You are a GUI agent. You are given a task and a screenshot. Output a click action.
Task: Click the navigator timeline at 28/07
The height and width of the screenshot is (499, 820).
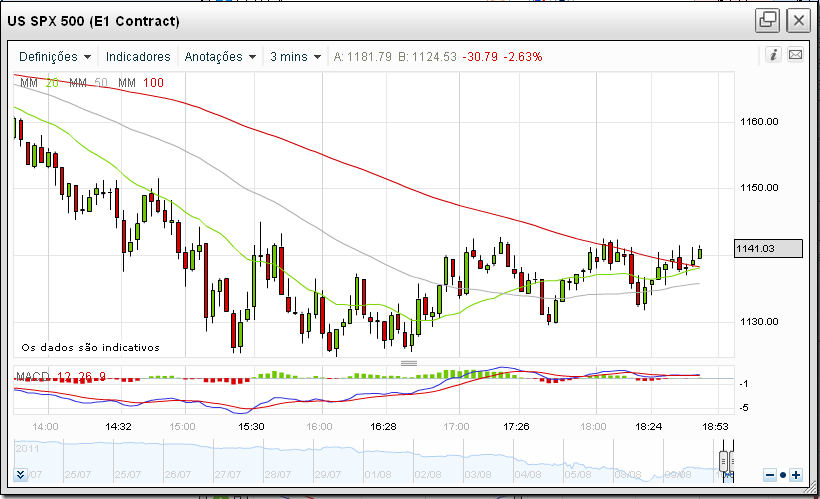coord(277,475)
